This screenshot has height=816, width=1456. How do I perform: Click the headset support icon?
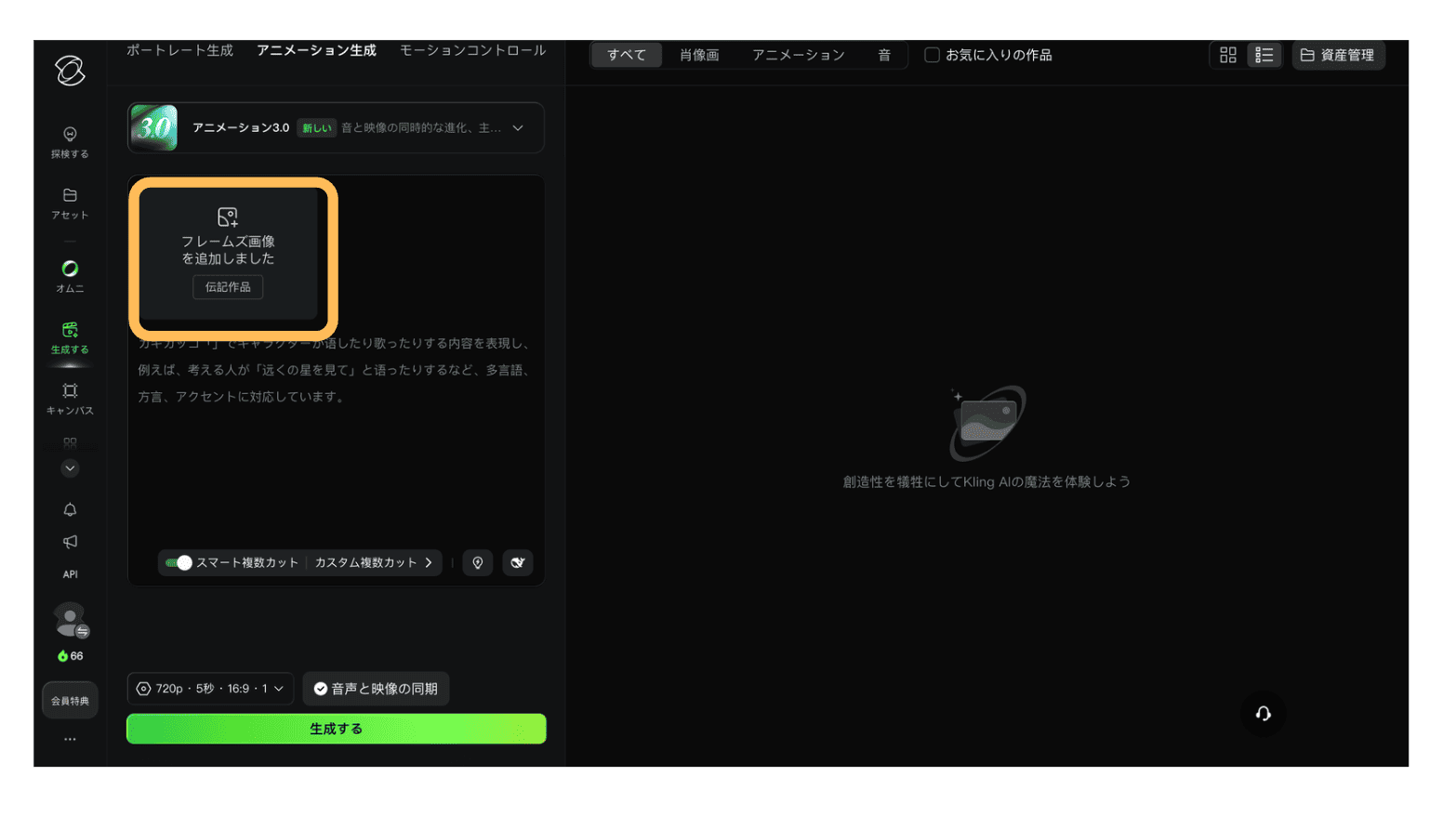click(1263, 714)
